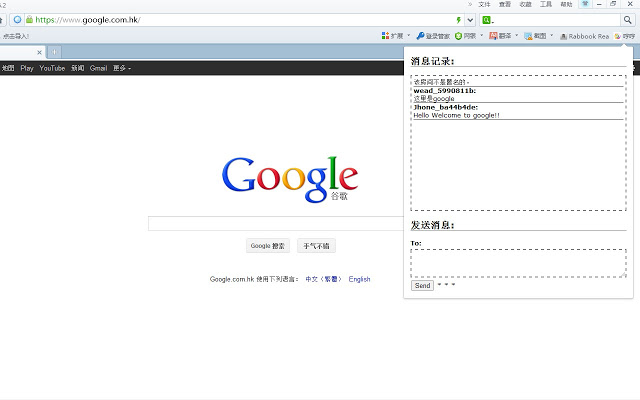Click the 发送消息 heading
Image resolution: width=640 pixels, height=400 pixels.
pos(432,225)
